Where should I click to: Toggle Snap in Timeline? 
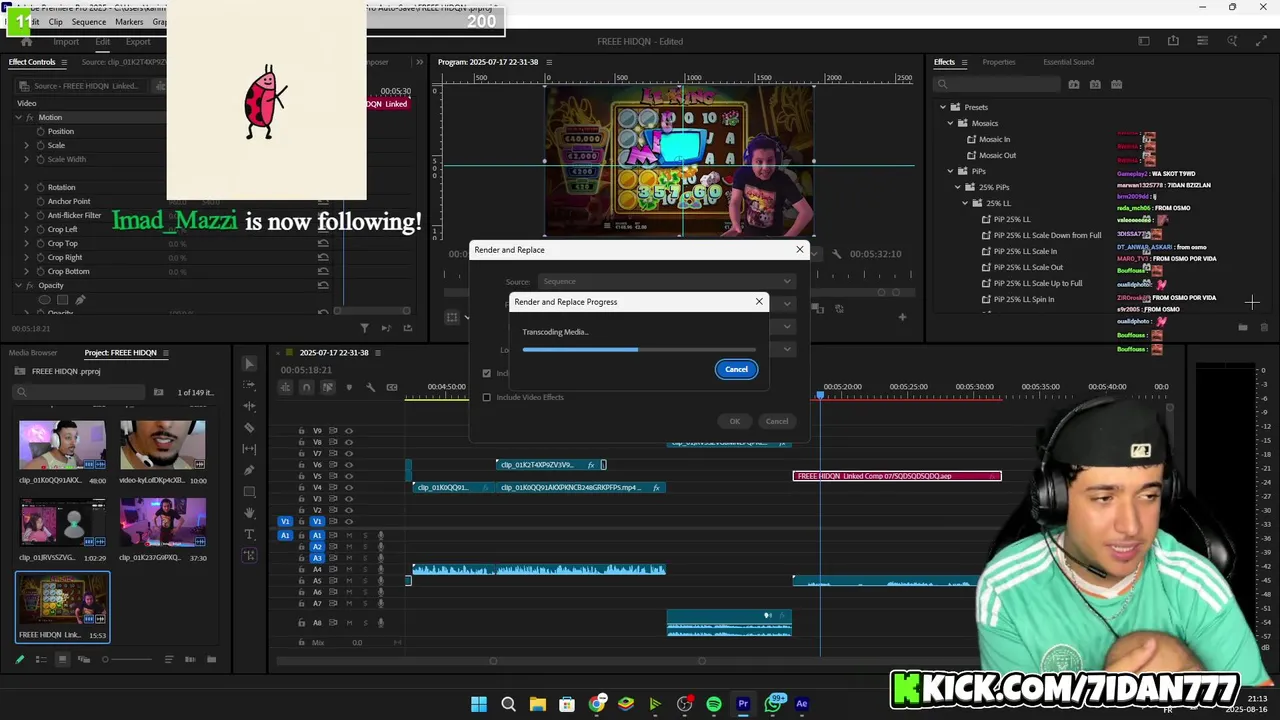[306, 387]
